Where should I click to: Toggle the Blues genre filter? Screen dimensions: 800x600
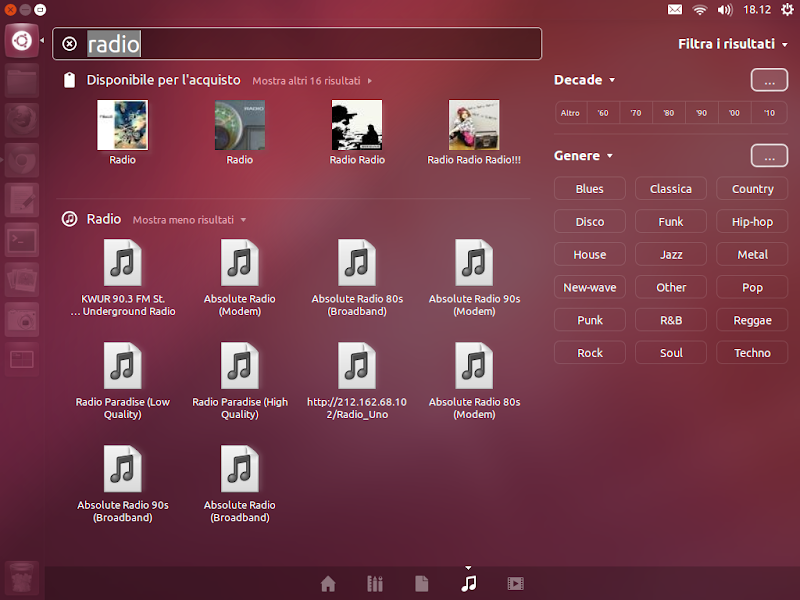click(x=590, y=189)
